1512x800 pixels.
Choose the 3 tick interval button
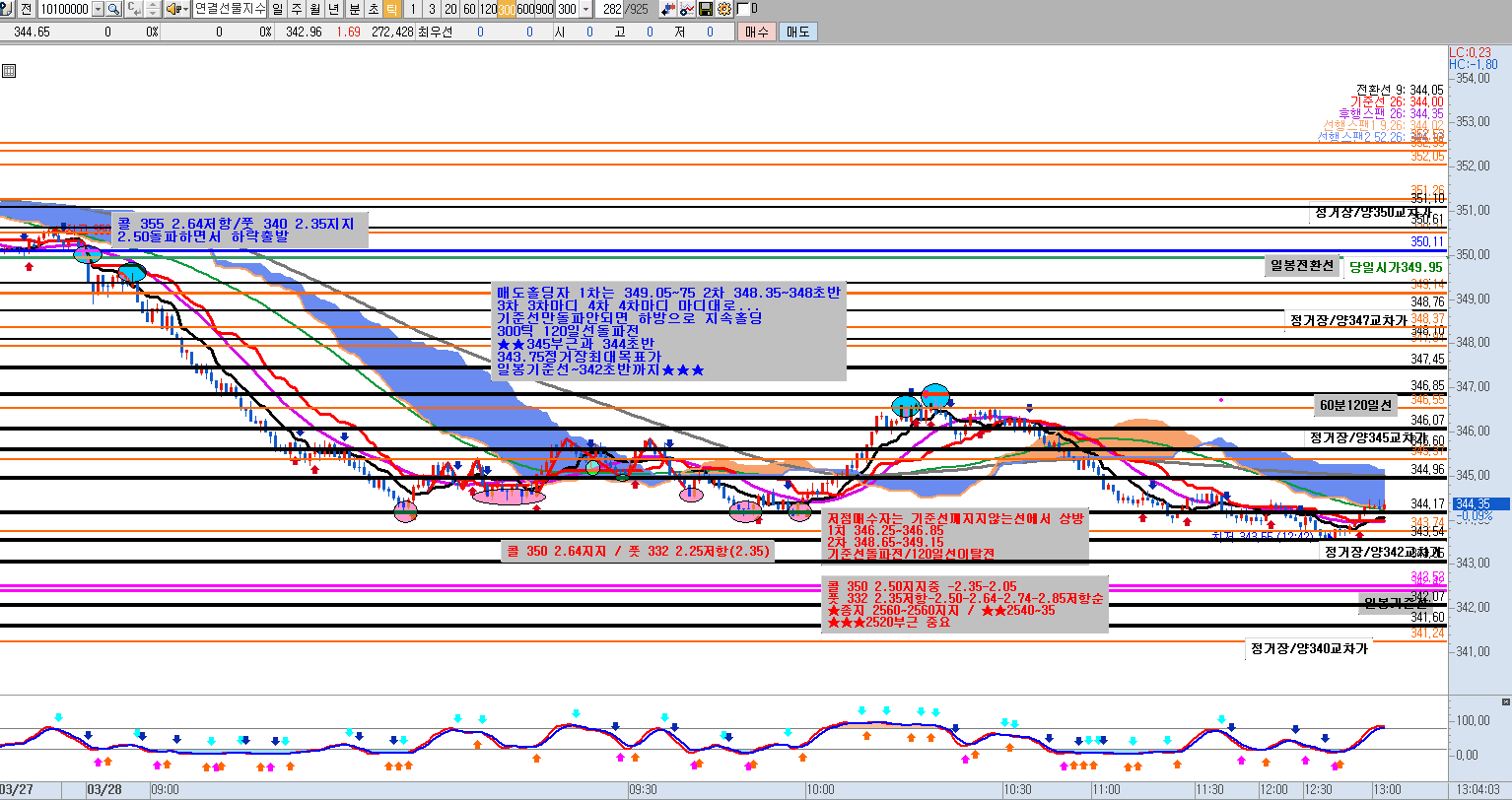click(x=431, y=9)
